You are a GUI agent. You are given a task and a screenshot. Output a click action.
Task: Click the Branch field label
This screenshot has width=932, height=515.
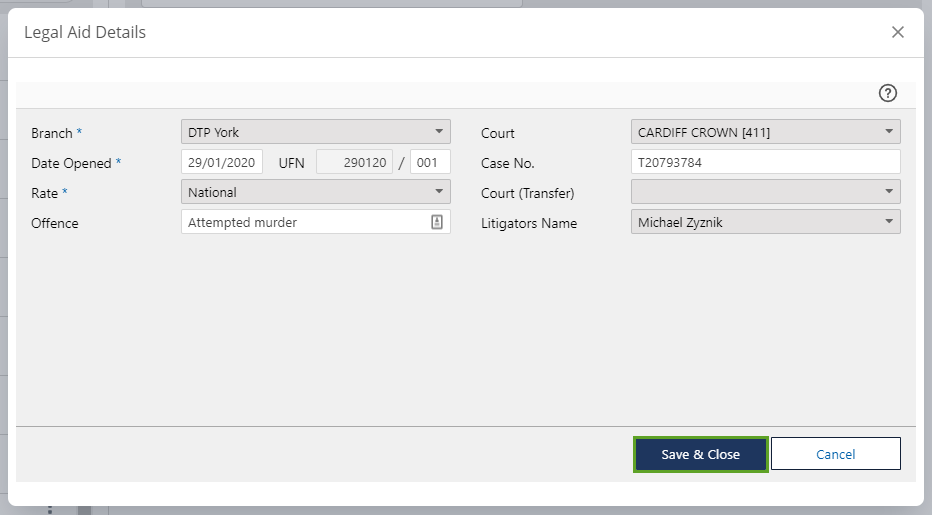52,133
